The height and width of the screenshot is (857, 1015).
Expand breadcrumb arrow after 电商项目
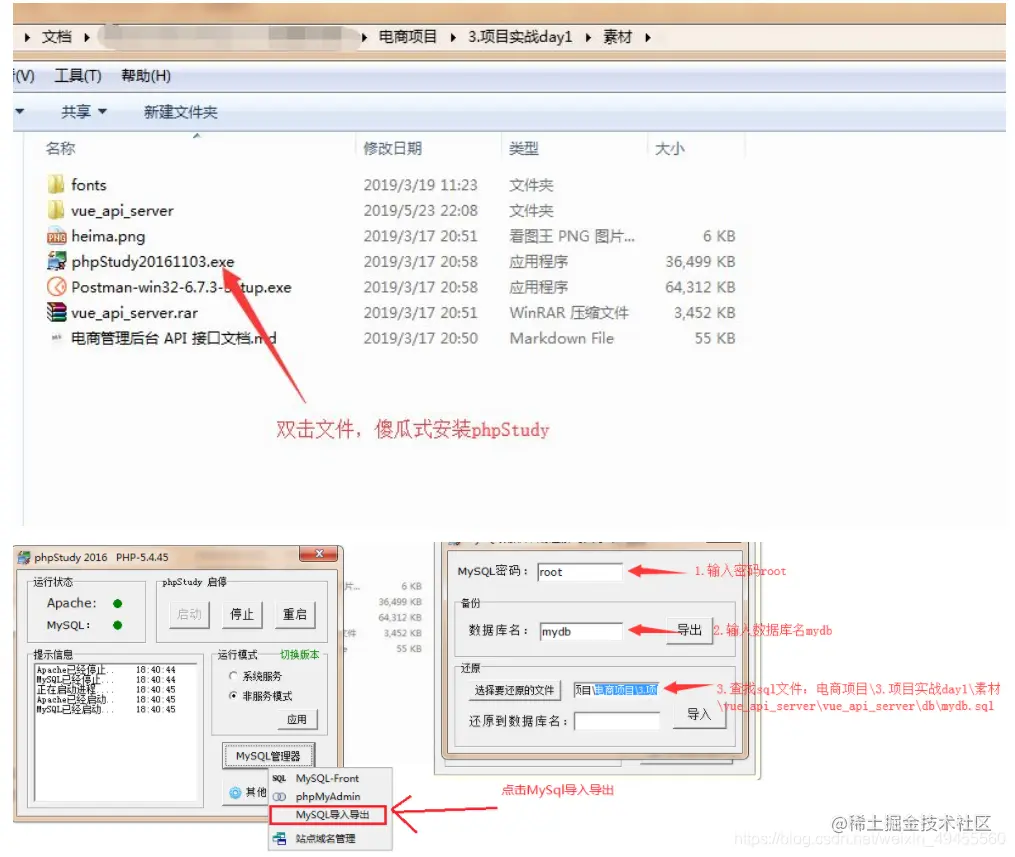coord(453,38)
